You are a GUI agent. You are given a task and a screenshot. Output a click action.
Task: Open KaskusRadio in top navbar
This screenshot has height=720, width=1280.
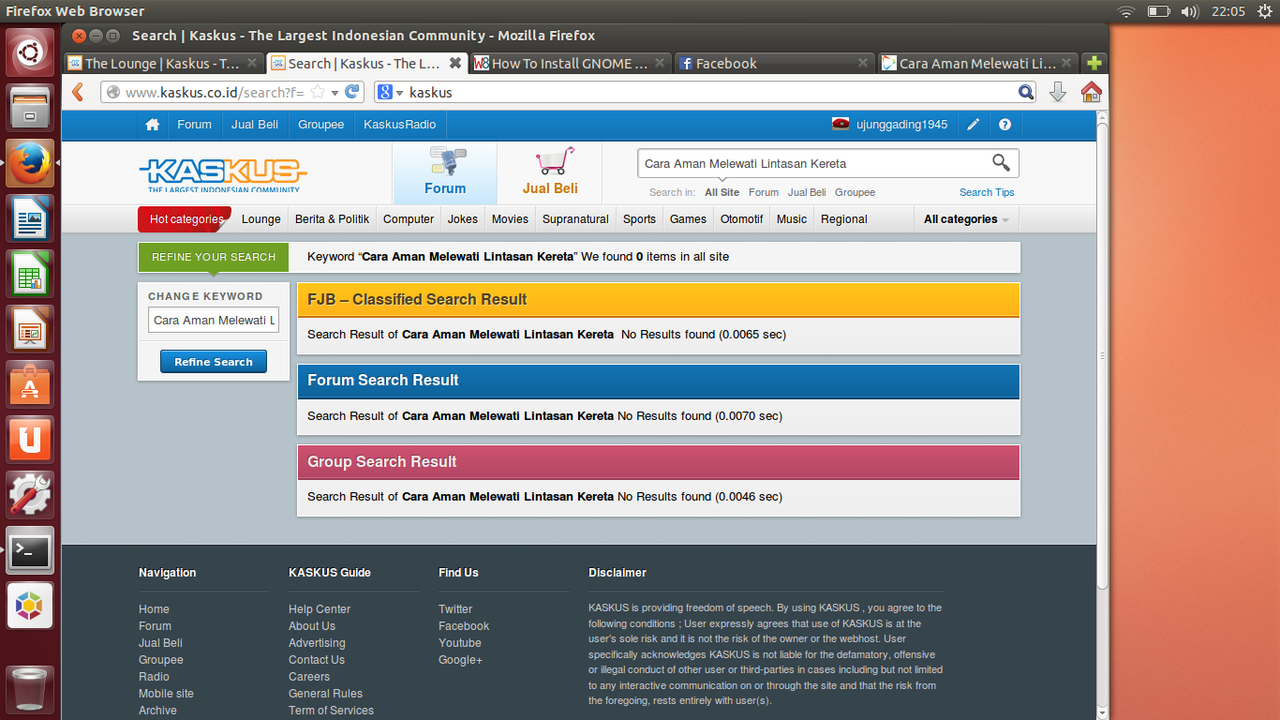pyautogui.click(x=400, y=125)
